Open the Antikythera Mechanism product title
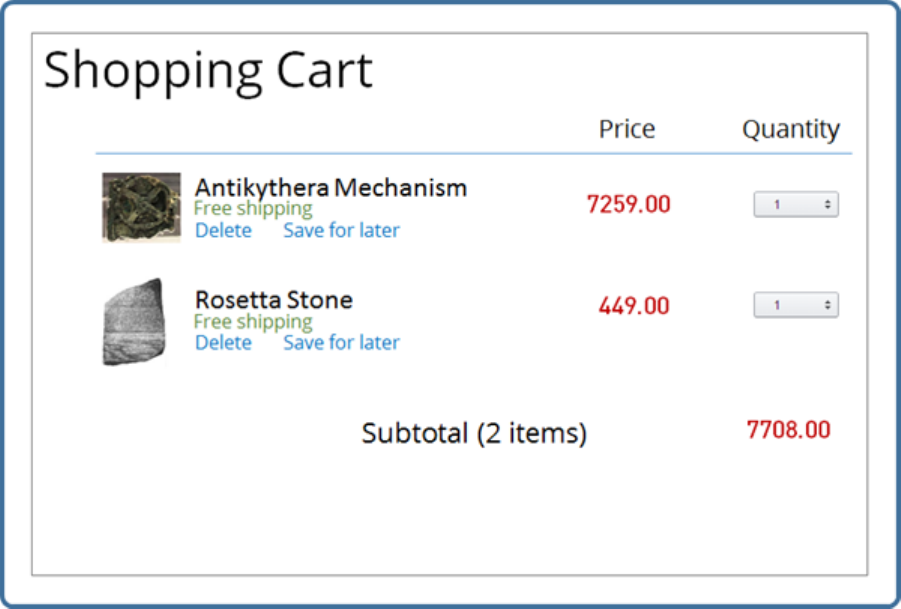The image size is (901, 609). coord(330,187)
